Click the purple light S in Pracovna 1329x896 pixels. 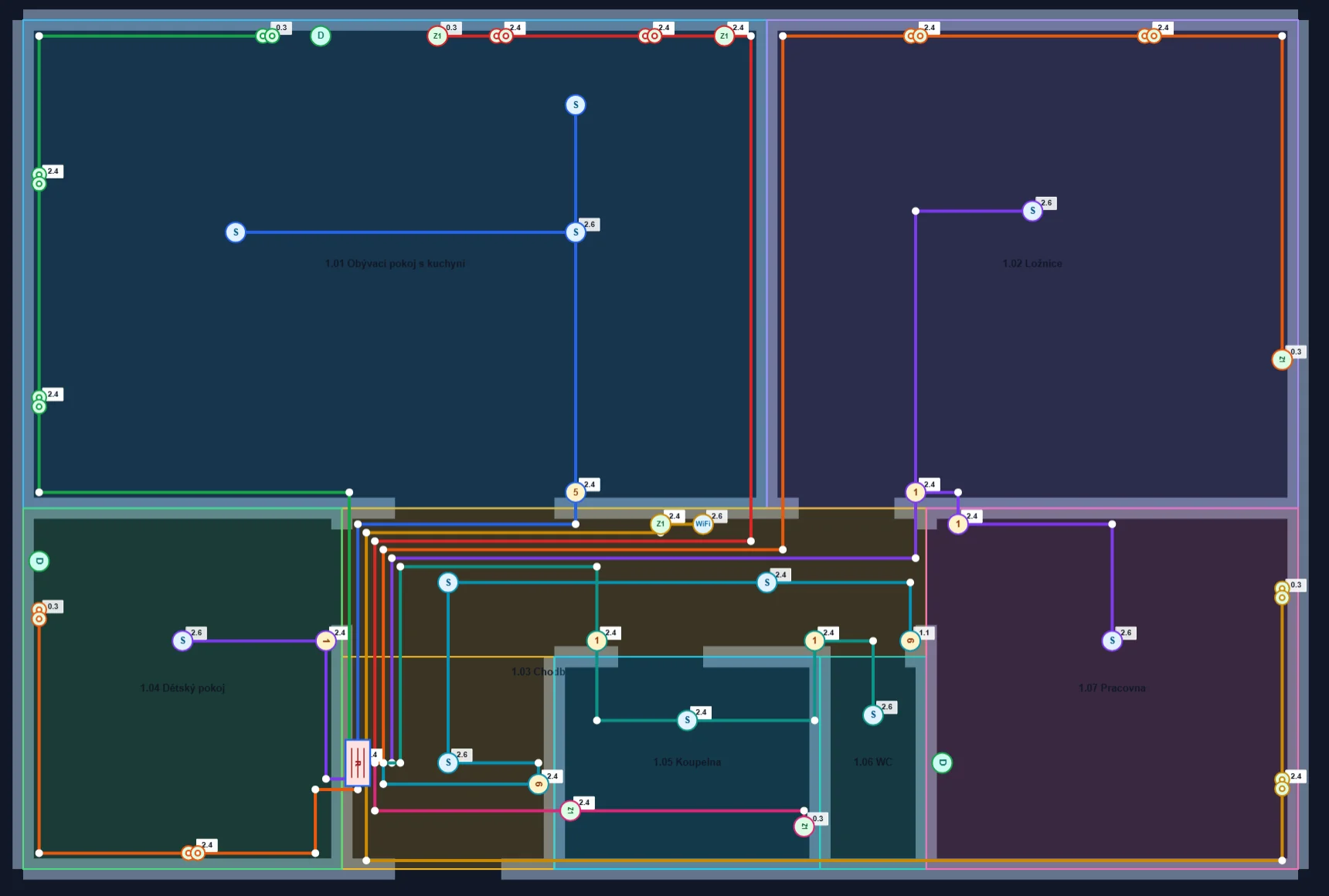pyautogui.click(x=1112, y=640)
